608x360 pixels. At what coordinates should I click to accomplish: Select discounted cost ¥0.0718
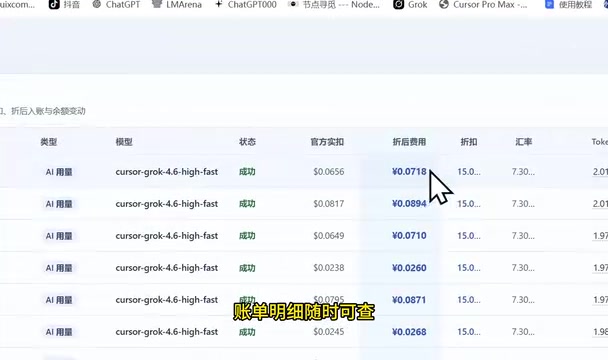point(409,171)
